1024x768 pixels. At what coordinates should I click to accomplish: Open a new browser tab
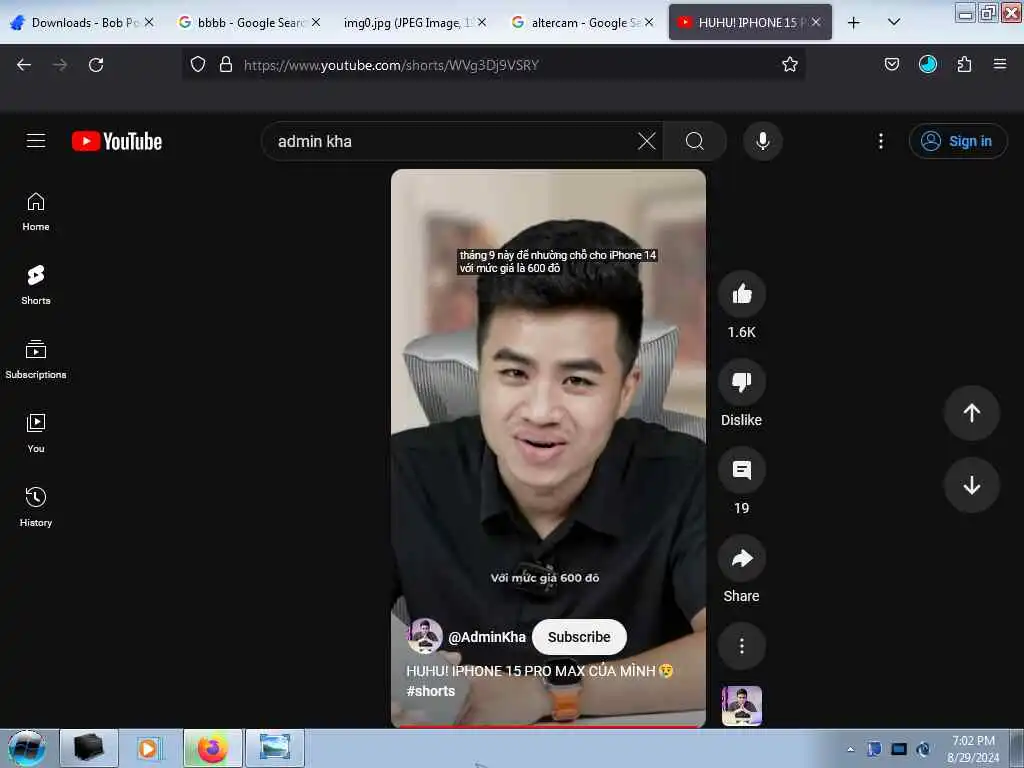tap(853, 23)
